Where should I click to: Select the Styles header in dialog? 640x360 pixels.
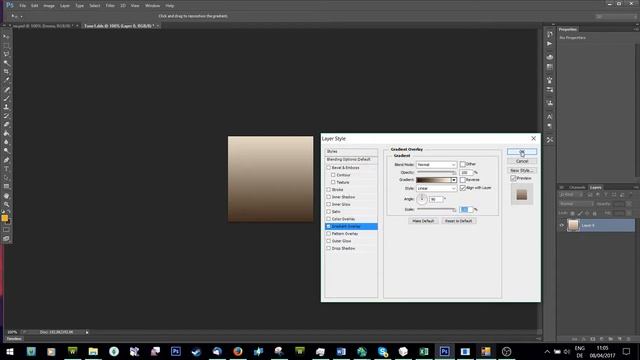[x=351, y=151]
